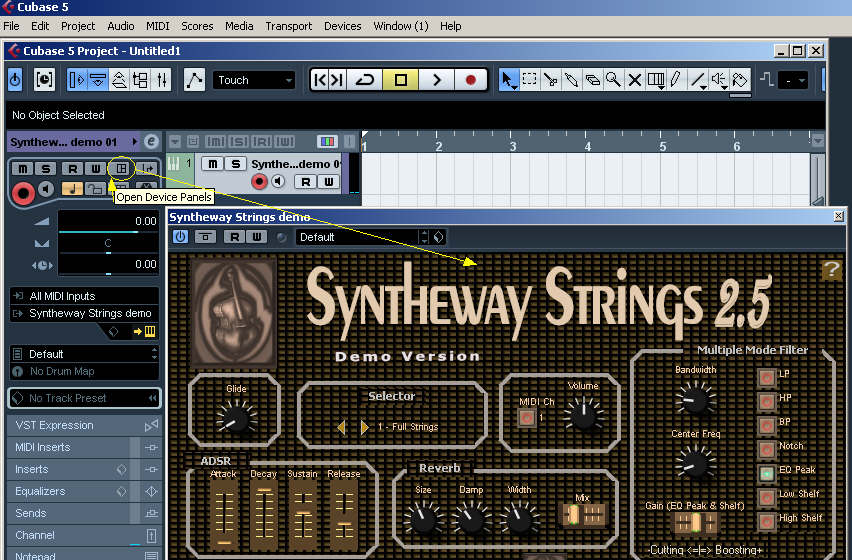852x560 pixels.
Task: Select the Mute X tool
Action: 634,80
